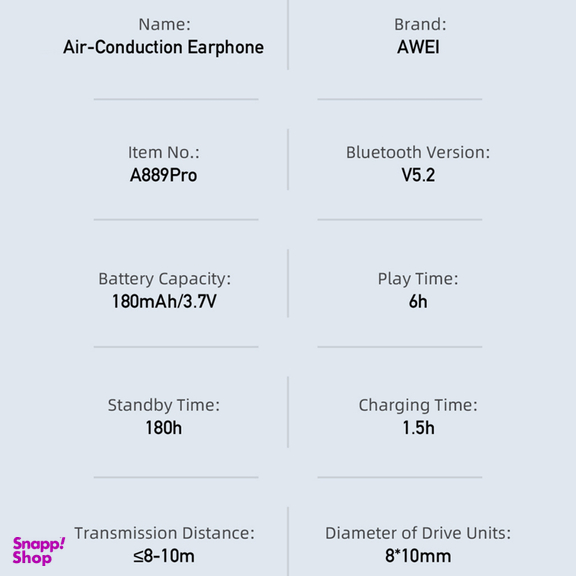This screenshot has width=576, height=576.
Task: Click the Charging Time: label
Action: (418, 406)
